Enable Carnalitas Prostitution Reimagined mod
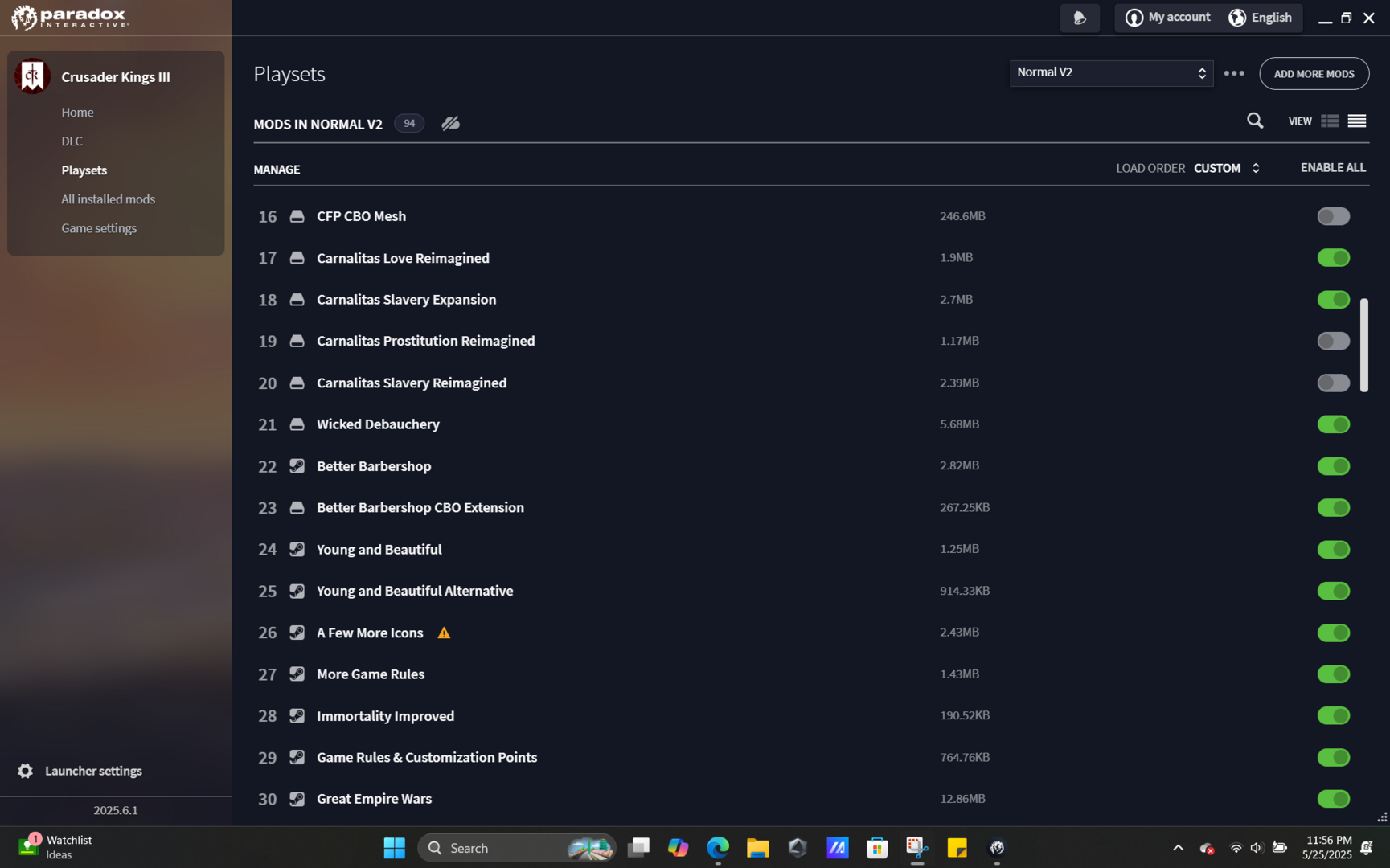 pos(1333,341)
